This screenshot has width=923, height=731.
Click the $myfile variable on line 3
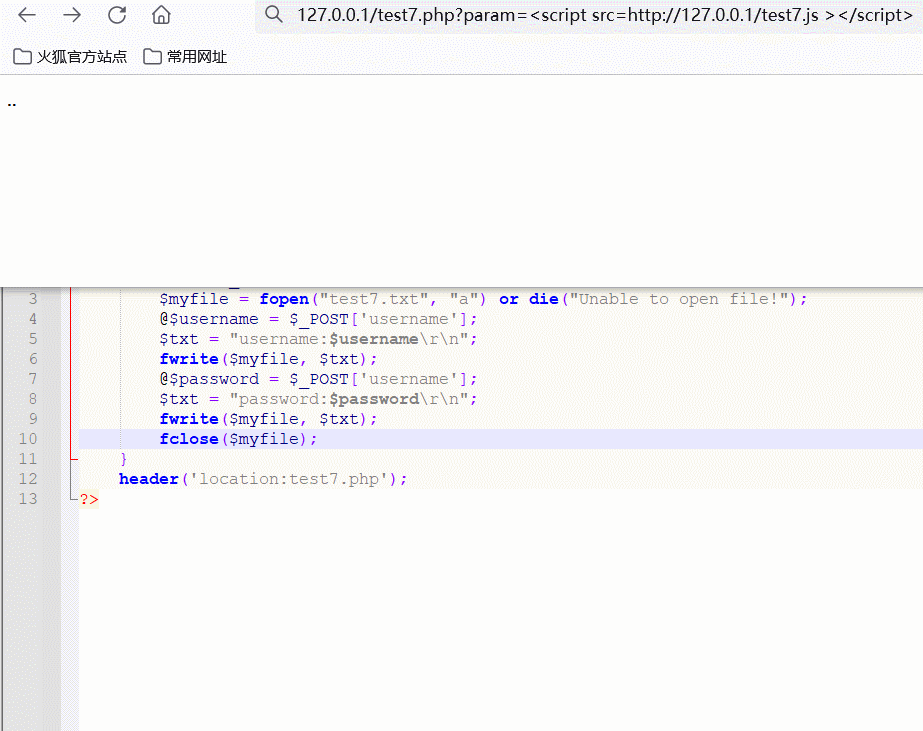(194, 299)
